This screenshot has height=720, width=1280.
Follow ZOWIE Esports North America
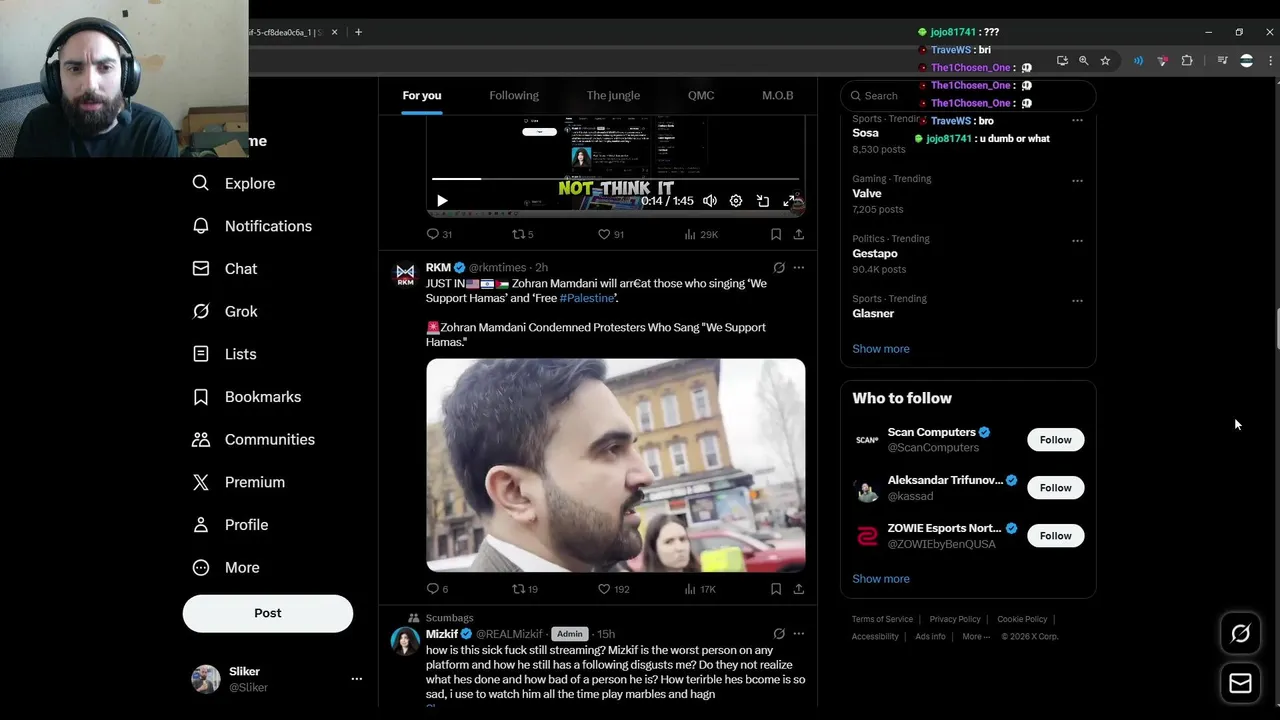(1055, 536)
